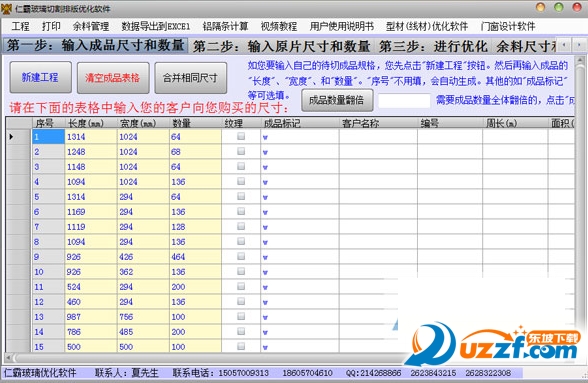Viewport: 588px width, 383px height.
Task: Click the orange minimize window button
Action: [x=540, y=7]
